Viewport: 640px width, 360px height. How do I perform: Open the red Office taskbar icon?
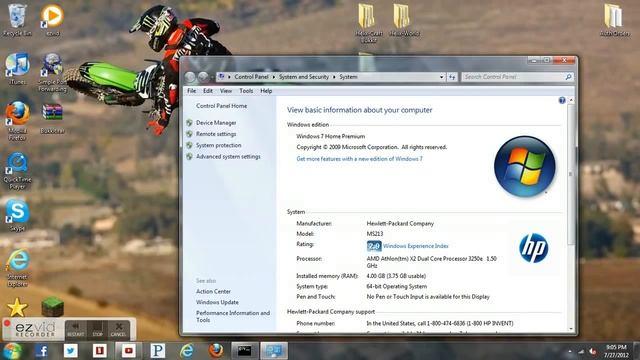[x=99, y=351]
